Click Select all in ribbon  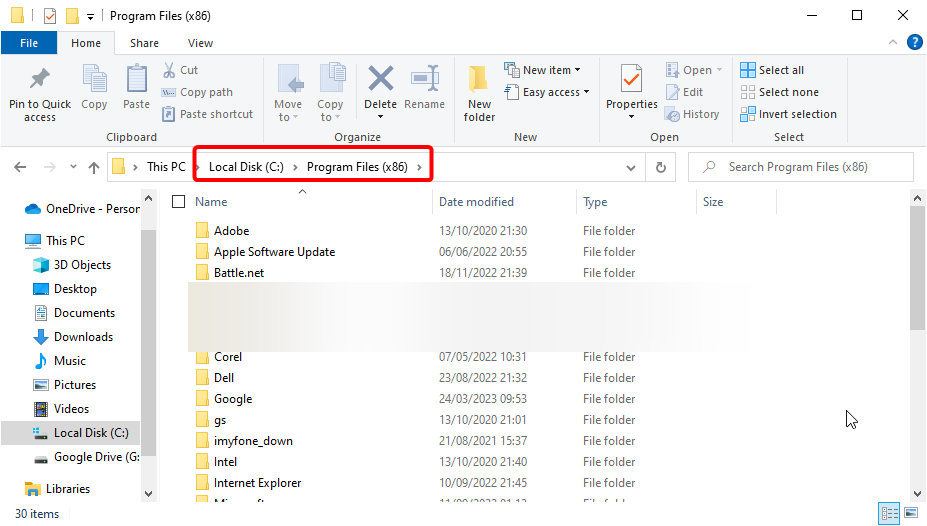click(772, 70)
